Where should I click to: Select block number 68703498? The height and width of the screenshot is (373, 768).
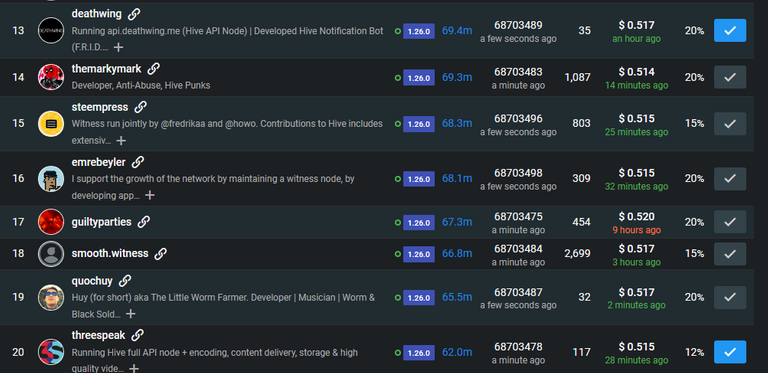pyautogui.click(x=518, y=173)
